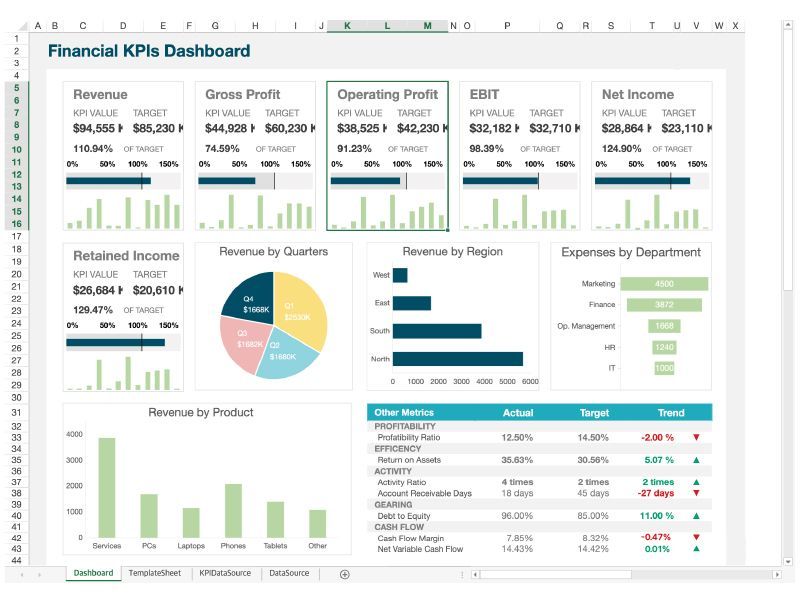The image size is (800, 601).
Task: Click vertical scrollbar up arrow
Action: [x=788, y=26]
